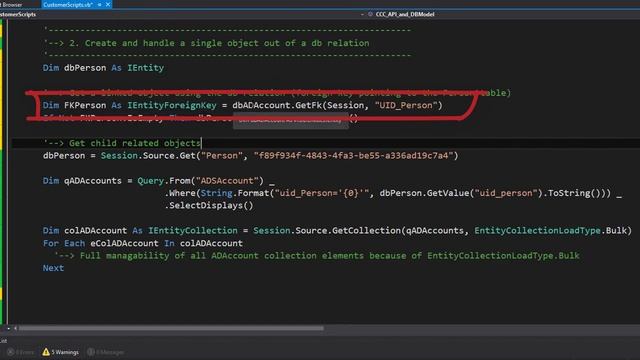Toggle the 5 Warnings filter

60,352
